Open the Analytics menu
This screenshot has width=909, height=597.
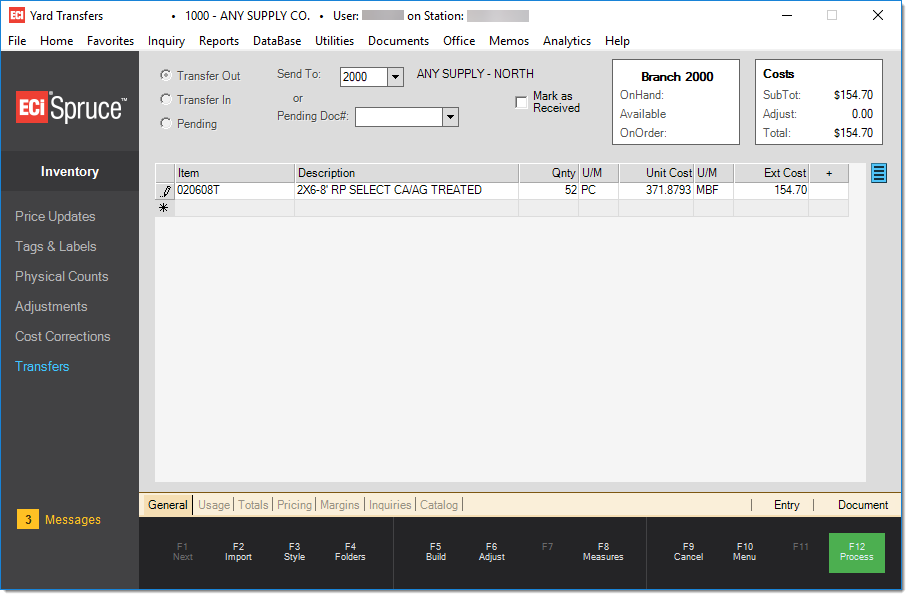[x=569, y=41]
